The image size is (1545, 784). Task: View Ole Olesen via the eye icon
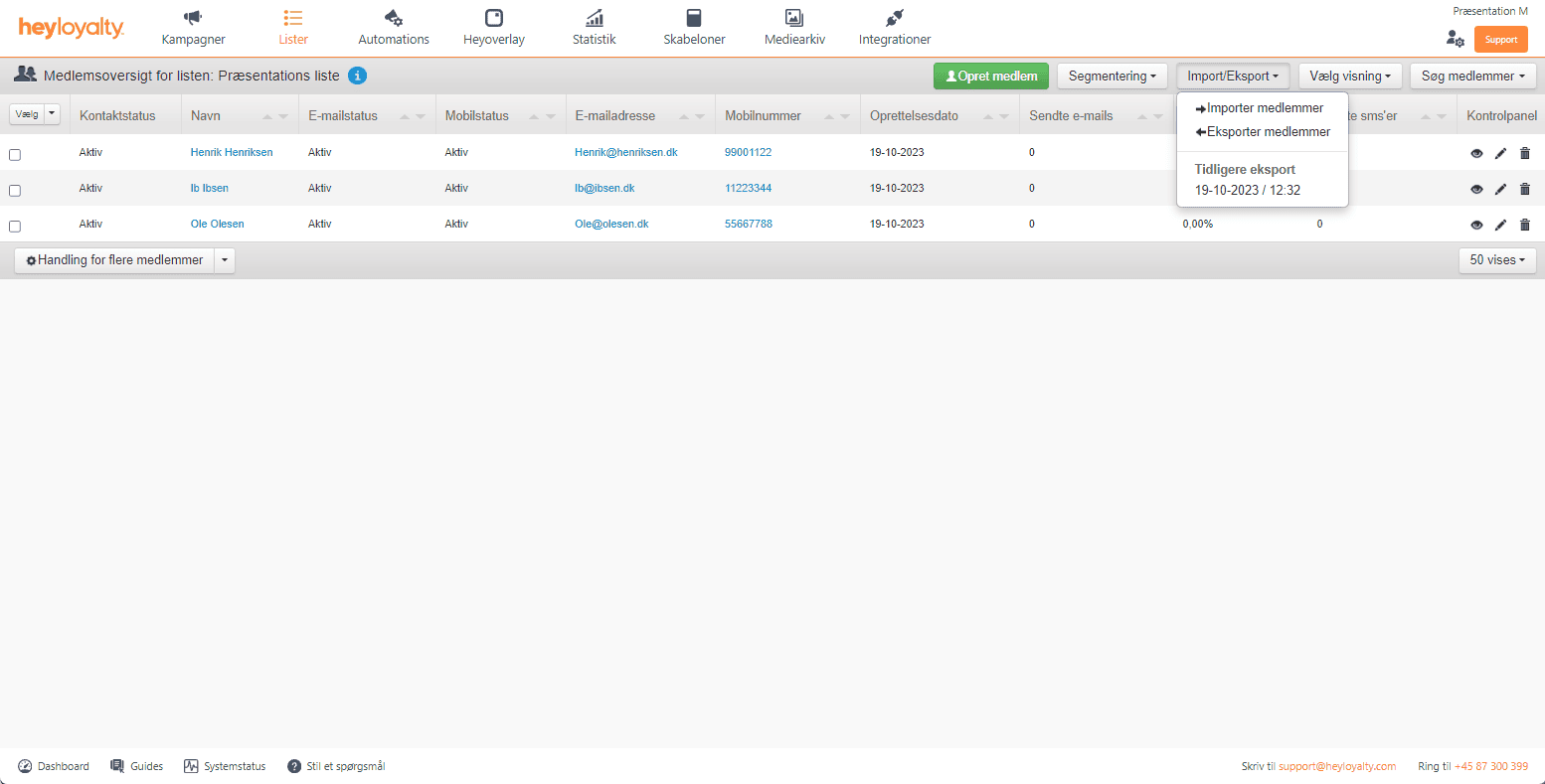pos(1476,225)
